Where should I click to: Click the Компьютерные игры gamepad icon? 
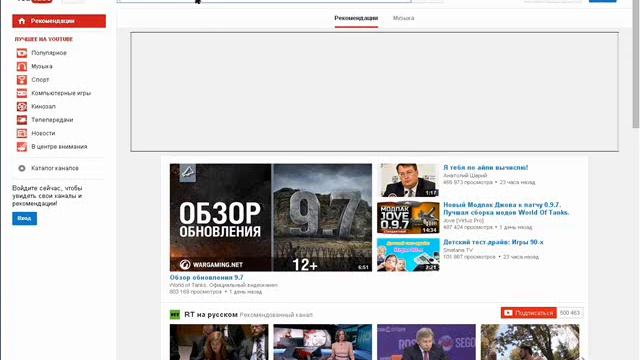tap(22, 93)
